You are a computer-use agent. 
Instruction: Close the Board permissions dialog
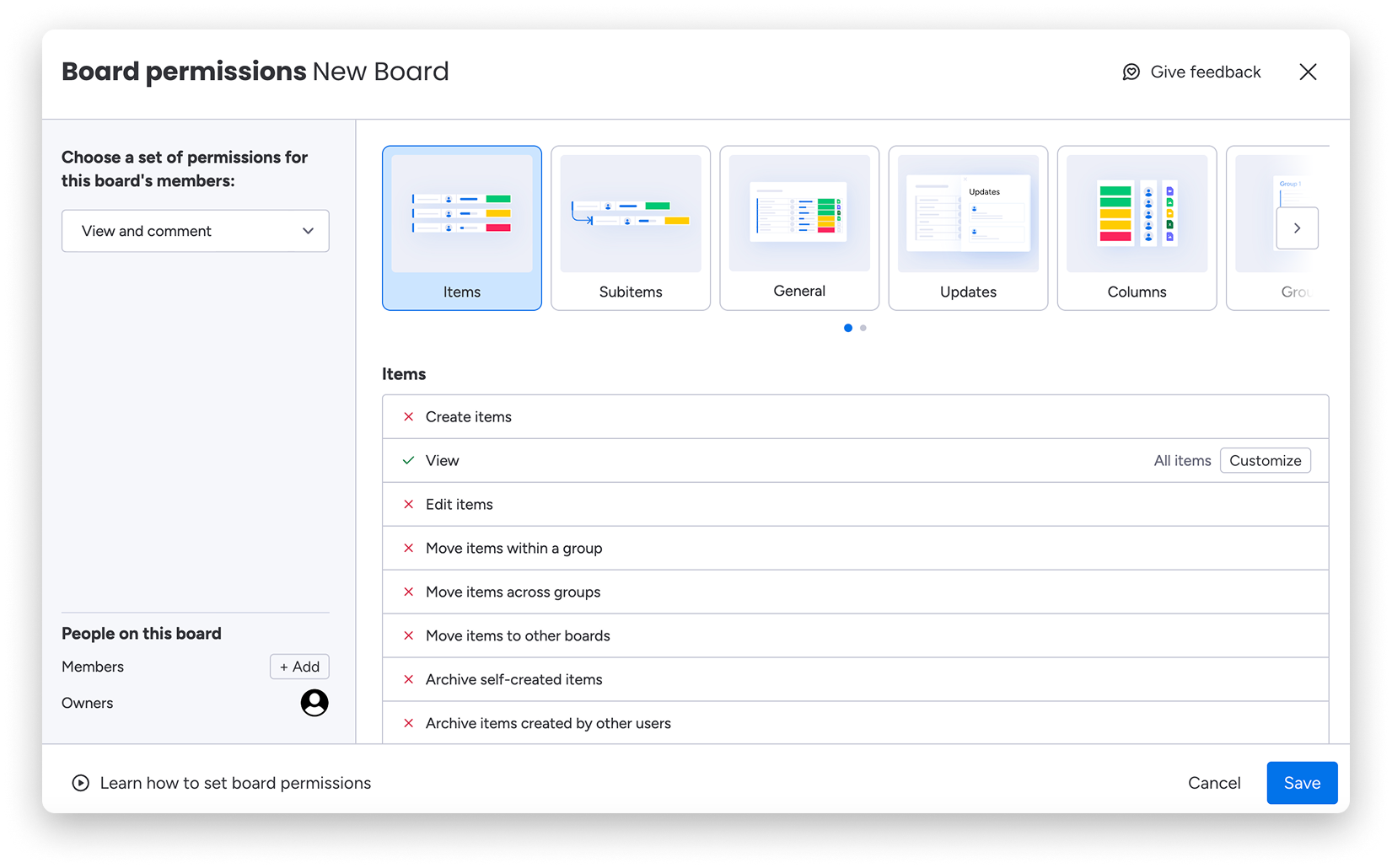pyautogui.click(x=1308, y=72)
